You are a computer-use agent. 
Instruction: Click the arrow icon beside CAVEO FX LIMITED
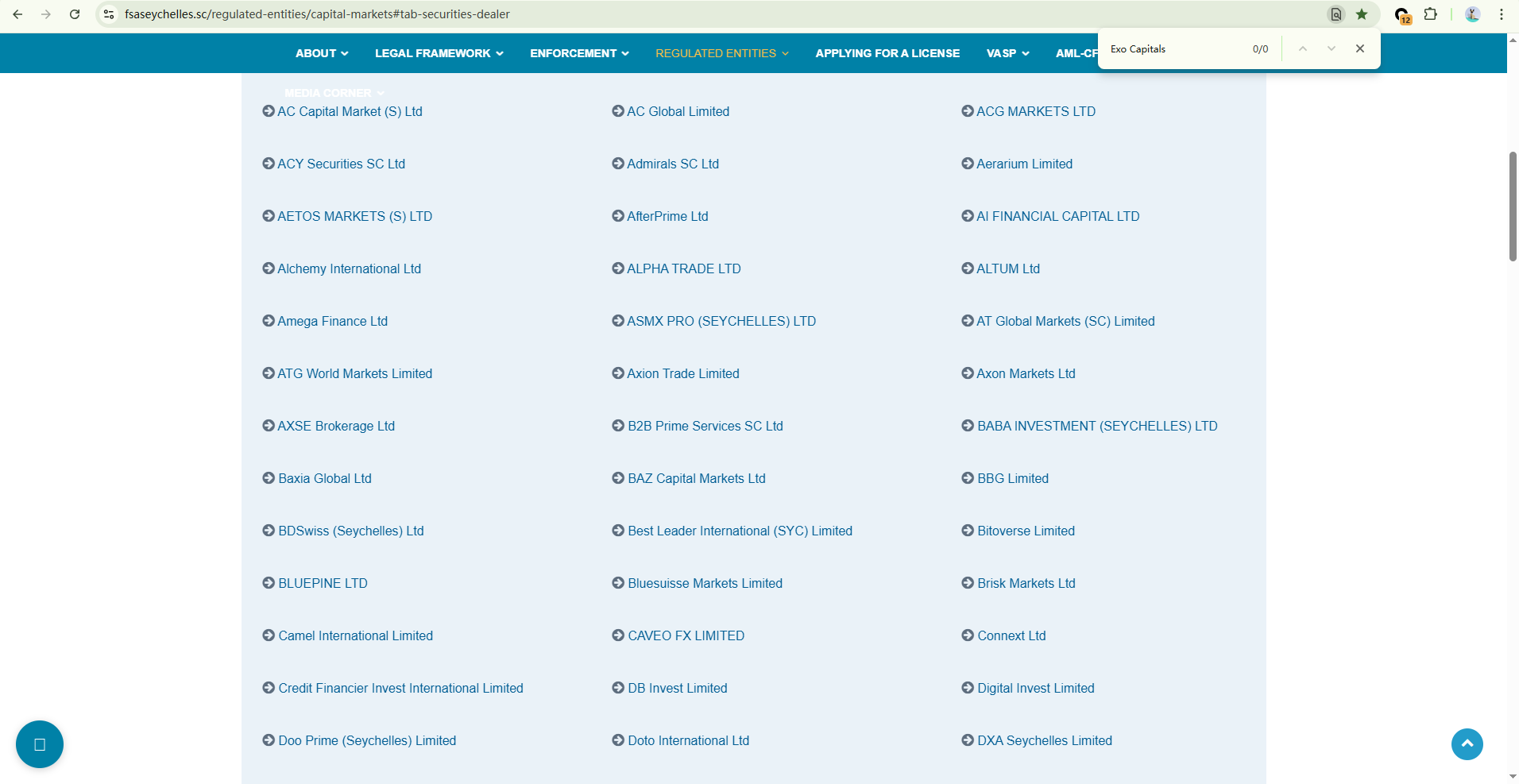pyautogui.click(x=618, y=635)
